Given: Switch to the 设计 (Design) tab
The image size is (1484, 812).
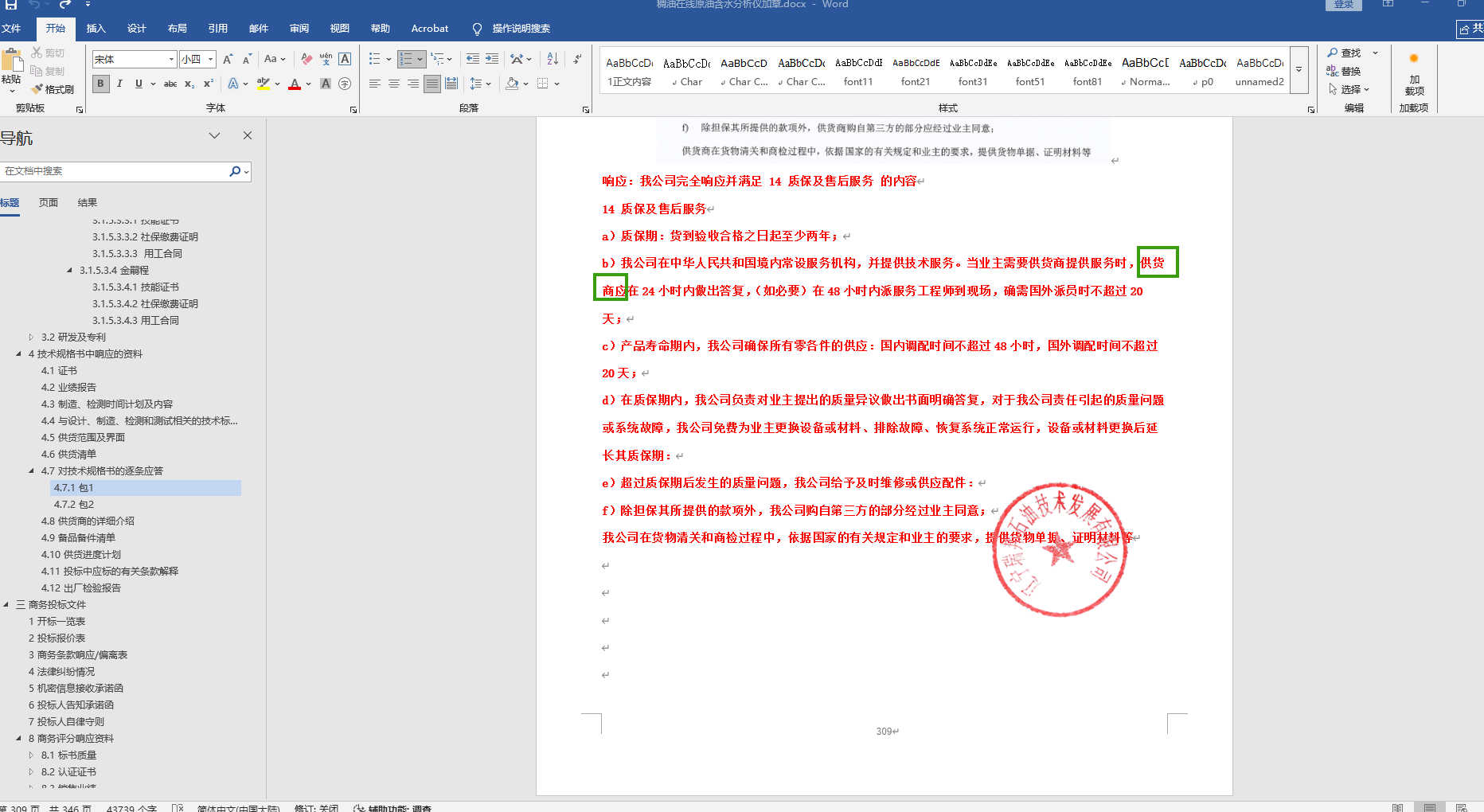Looking at the screenshot, I should point(136,29).
